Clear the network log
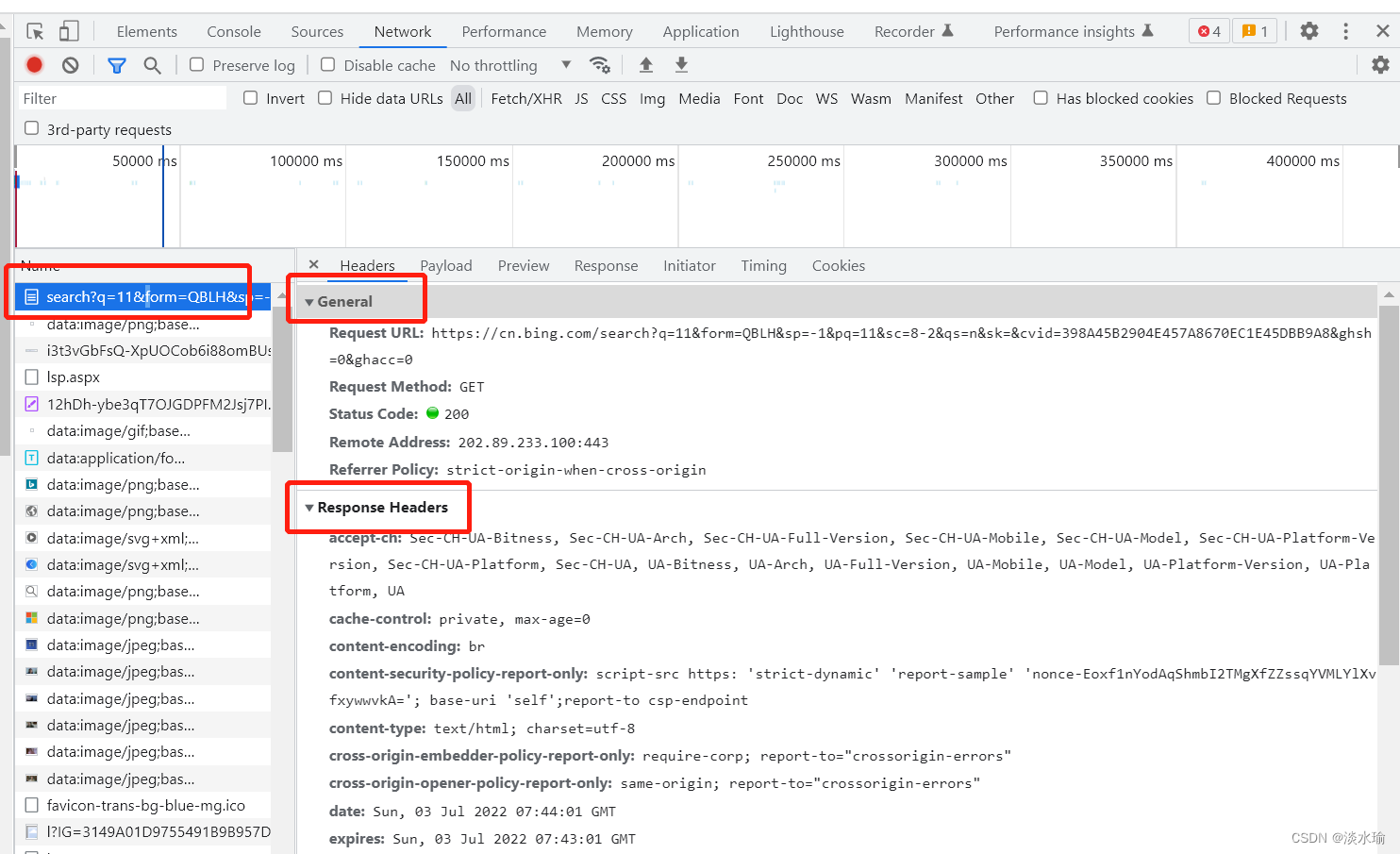This screenshot has width=1400, height=854. point(71,65)
